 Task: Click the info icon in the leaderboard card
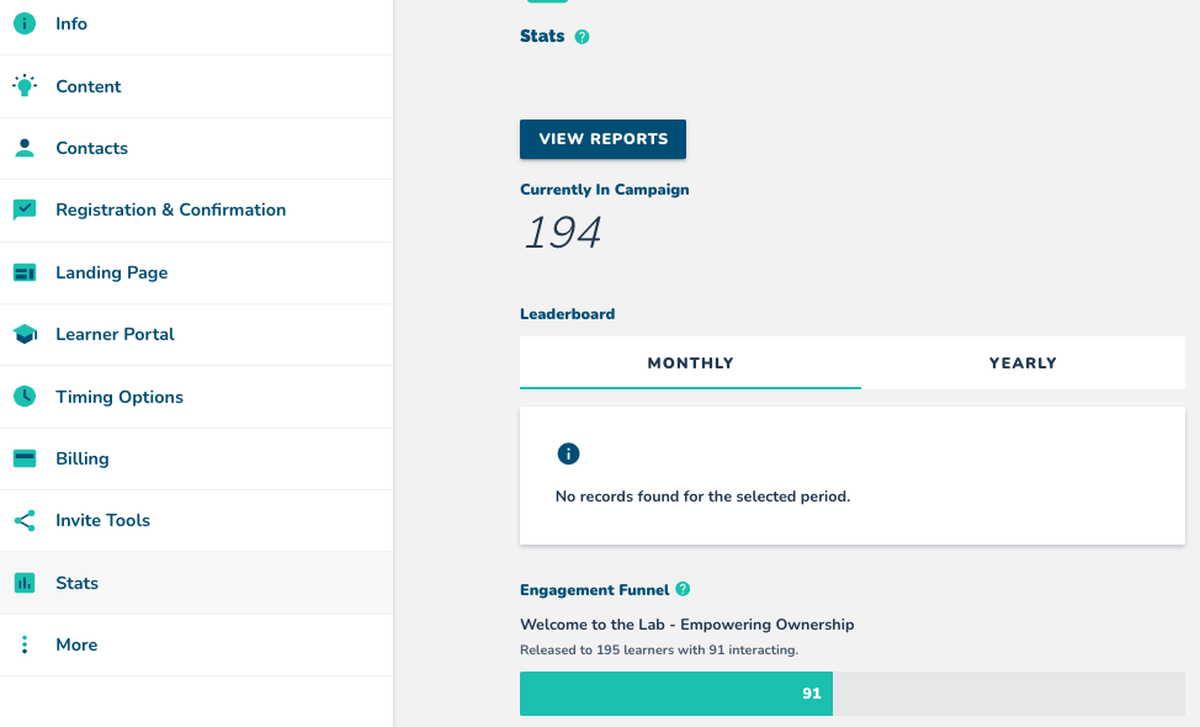click(568, 454)
